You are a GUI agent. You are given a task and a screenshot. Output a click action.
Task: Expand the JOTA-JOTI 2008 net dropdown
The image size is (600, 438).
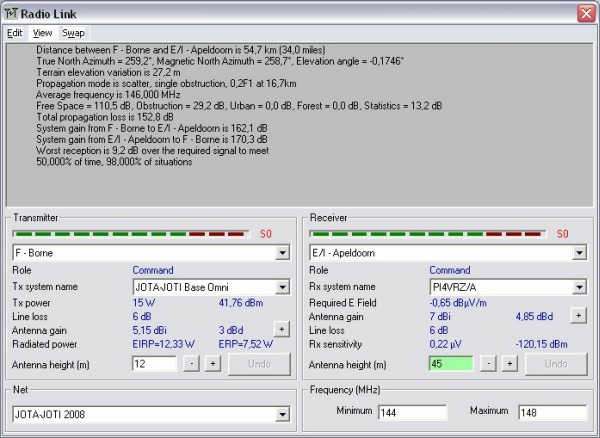click(282, 414)
